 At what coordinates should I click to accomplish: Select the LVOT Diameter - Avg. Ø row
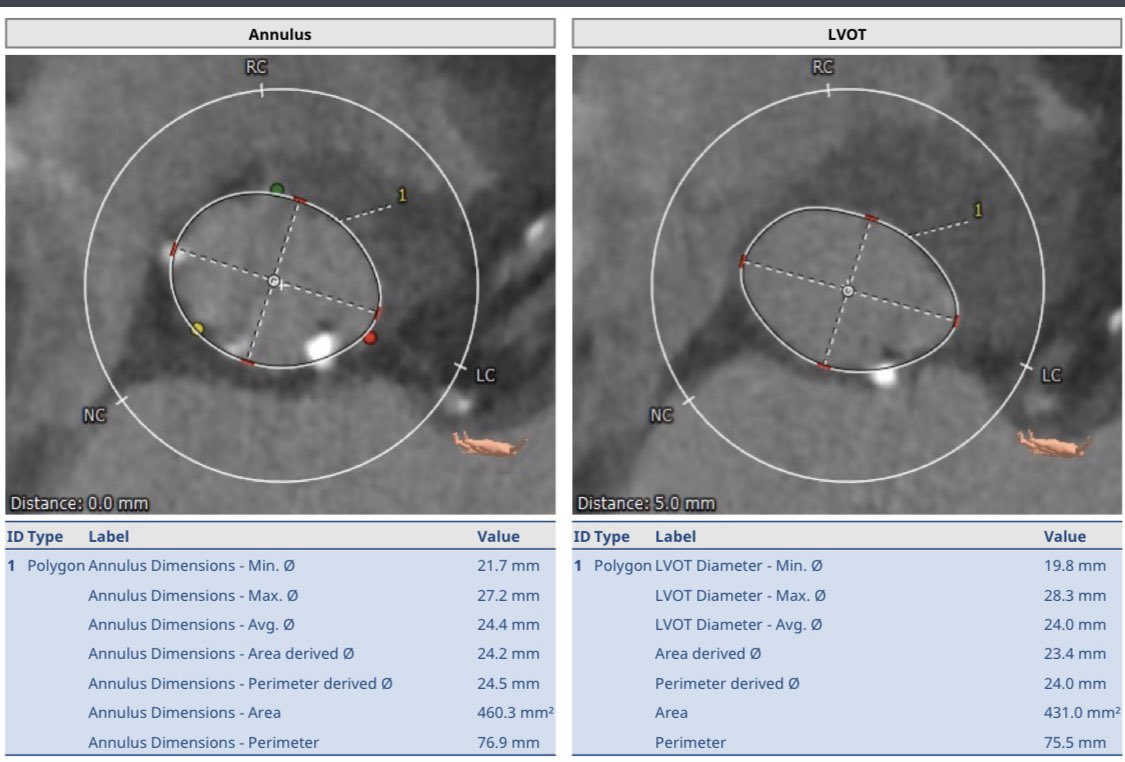point(847,625)
